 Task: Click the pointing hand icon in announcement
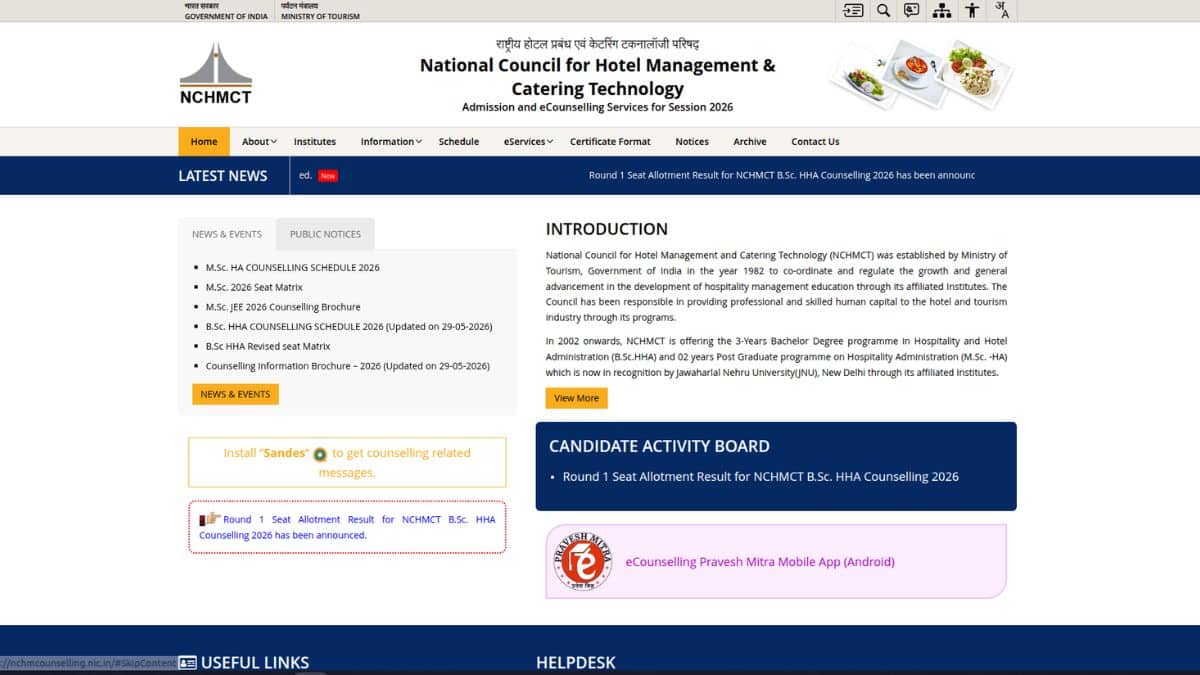210,519
